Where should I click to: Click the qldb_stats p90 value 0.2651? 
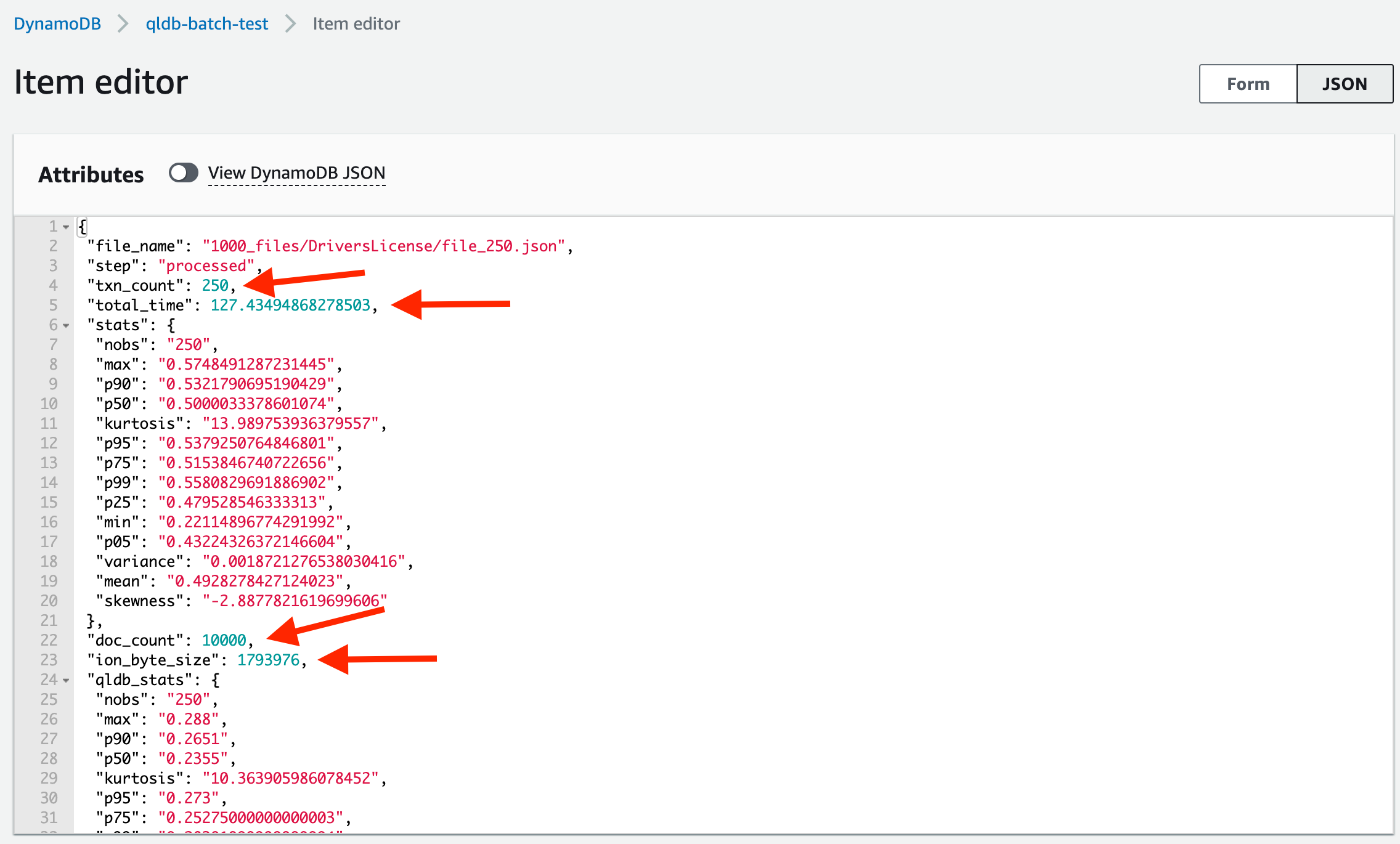pyautogui.click(x=193, y=739)
